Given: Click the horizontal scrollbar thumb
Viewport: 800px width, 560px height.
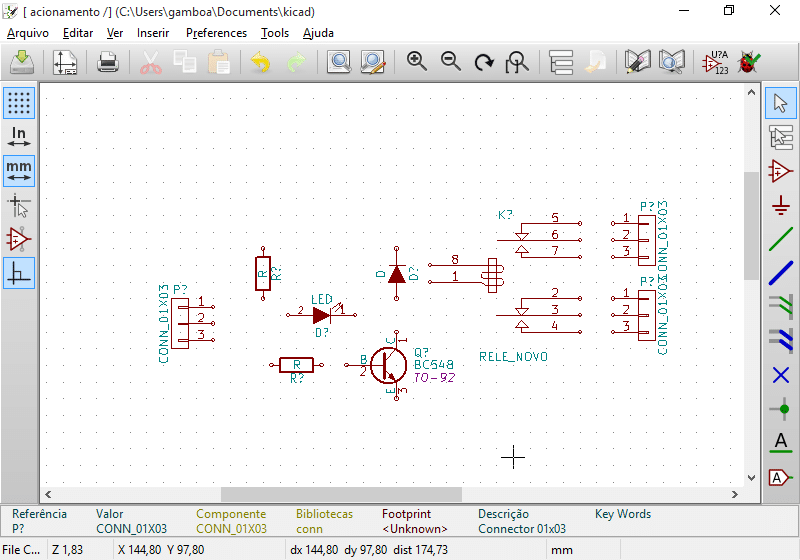Looking at the screenshot, I should pyautogui.click(x=341, y=494).
